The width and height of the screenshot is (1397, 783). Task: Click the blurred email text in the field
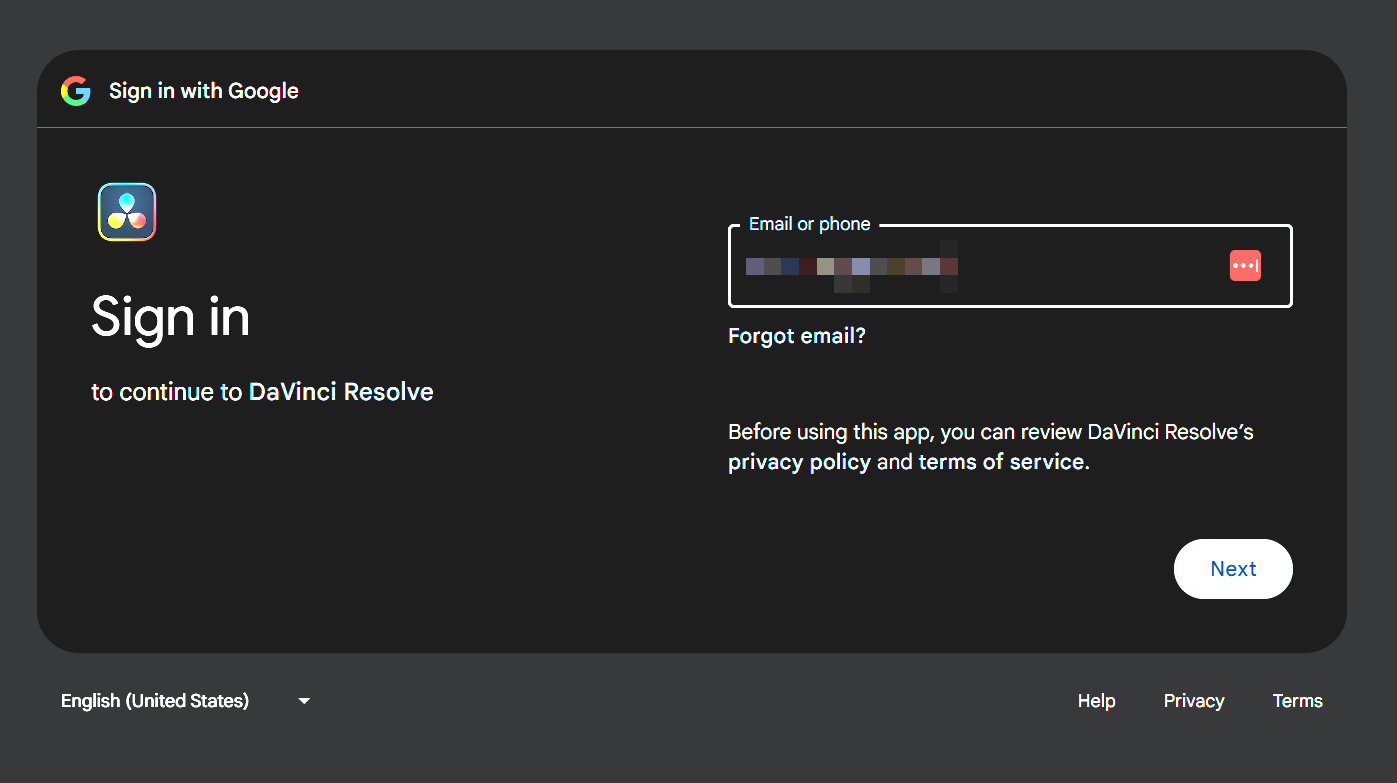click(x=852, y=267)
